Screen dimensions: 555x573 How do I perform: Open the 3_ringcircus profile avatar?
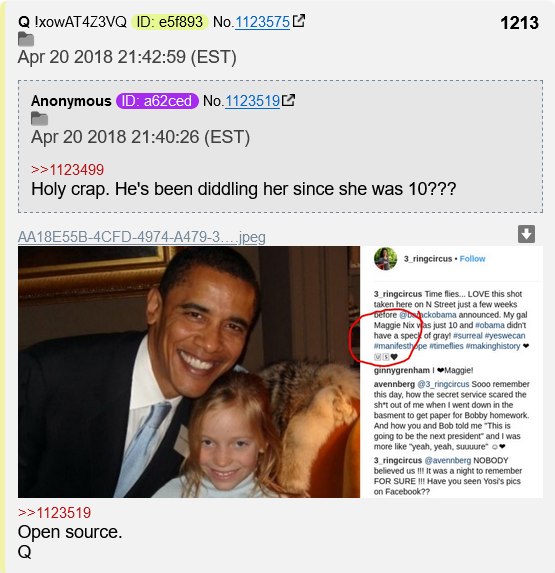(385, 259)
